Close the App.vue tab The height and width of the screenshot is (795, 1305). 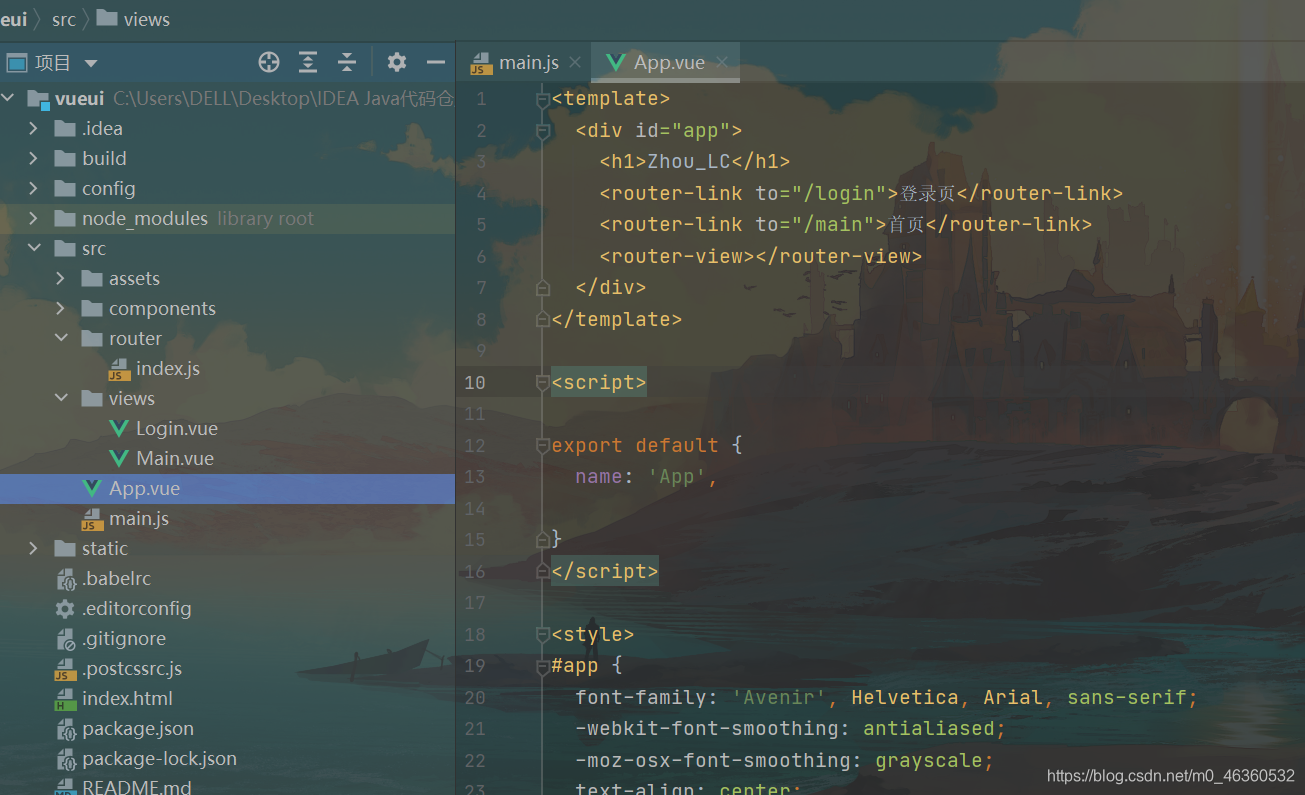pos(721,62)
